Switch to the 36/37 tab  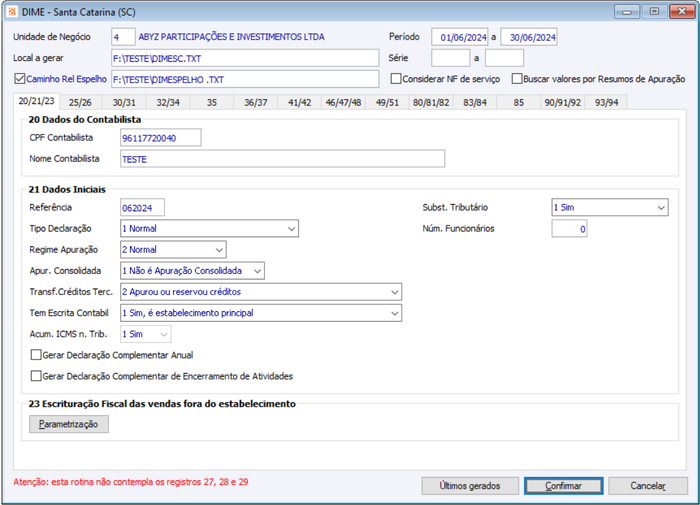(x=256, y=102)
